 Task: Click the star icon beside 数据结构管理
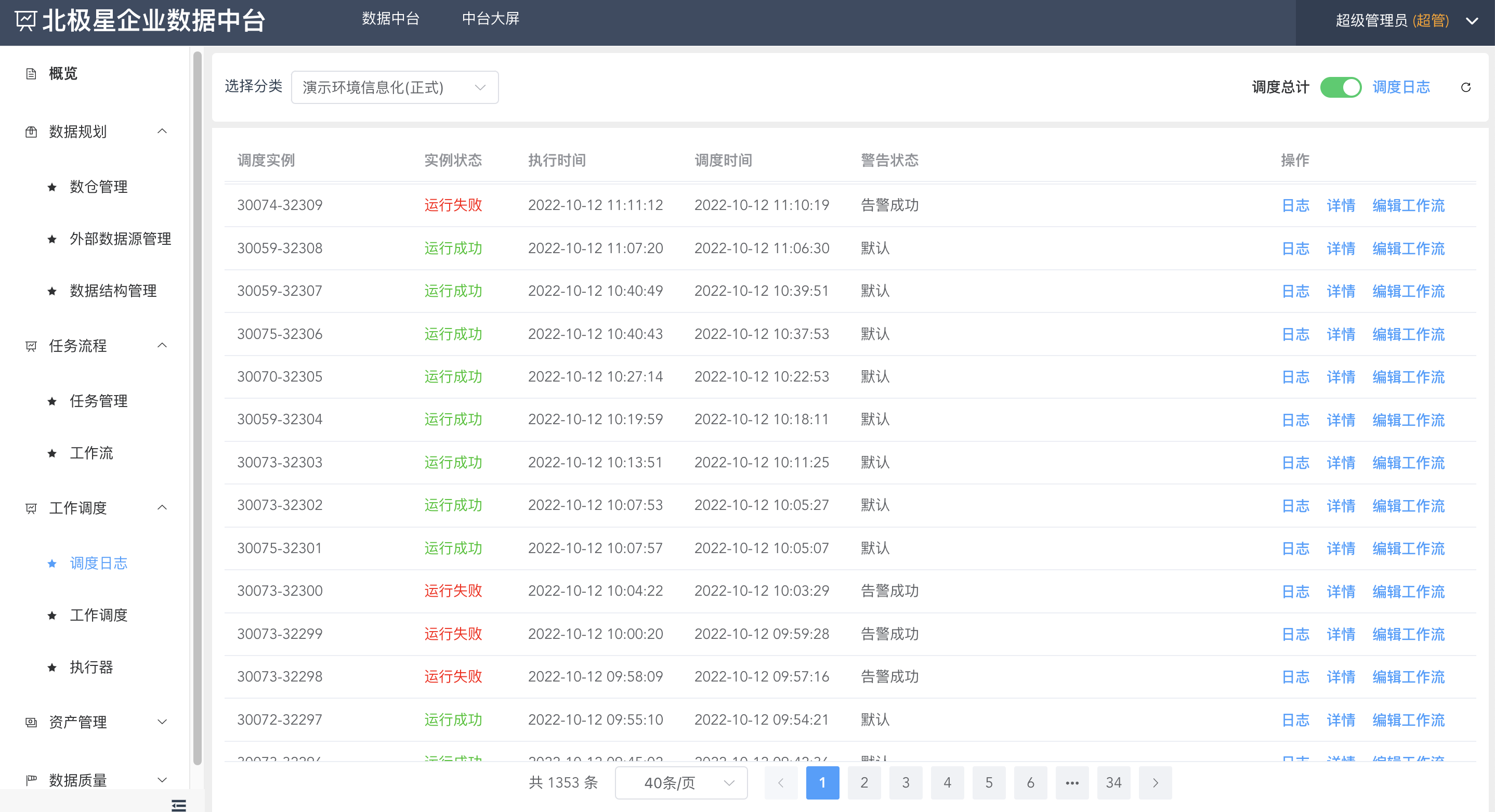click(52, 291)
